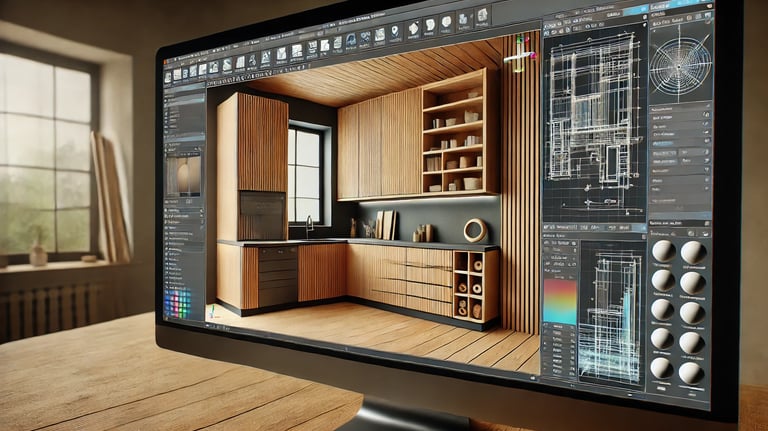Click the small axis indicator at the viewport's bottom-left corner

pyautogui.click(x=213, y=311)
